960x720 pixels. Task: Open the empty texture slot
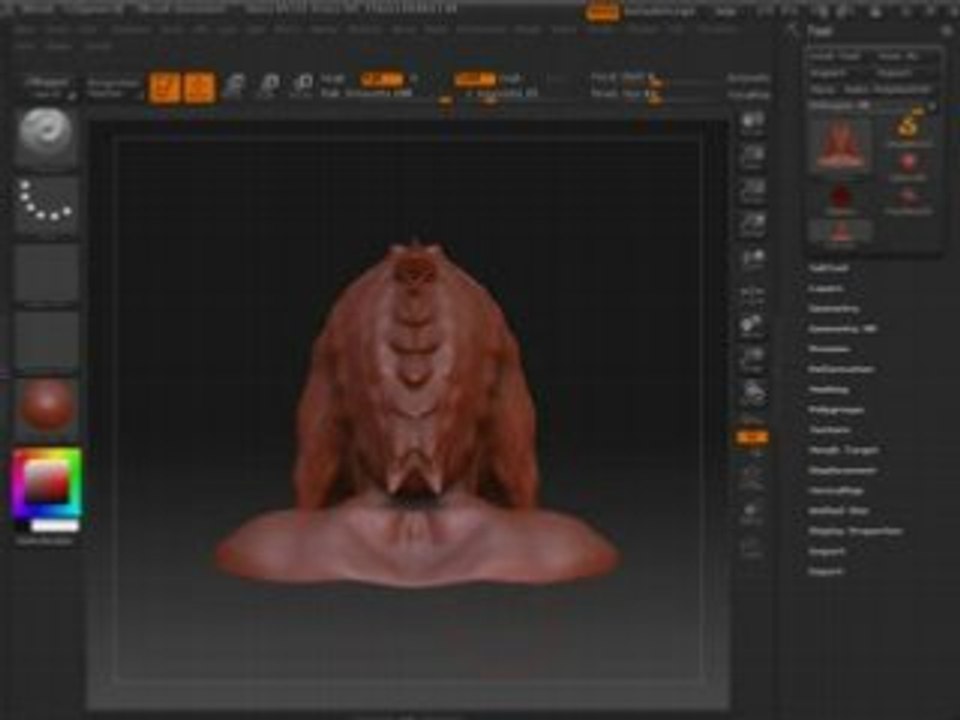click(x=46, y=340)
